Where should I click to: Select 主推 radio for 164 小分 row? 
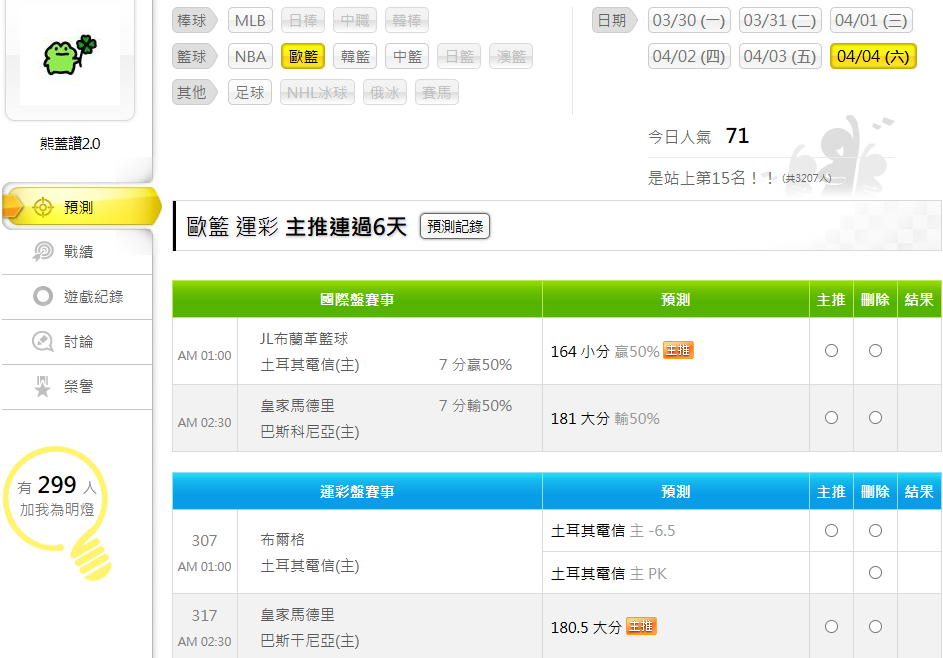pyautogui.click(x=831, y=351)
